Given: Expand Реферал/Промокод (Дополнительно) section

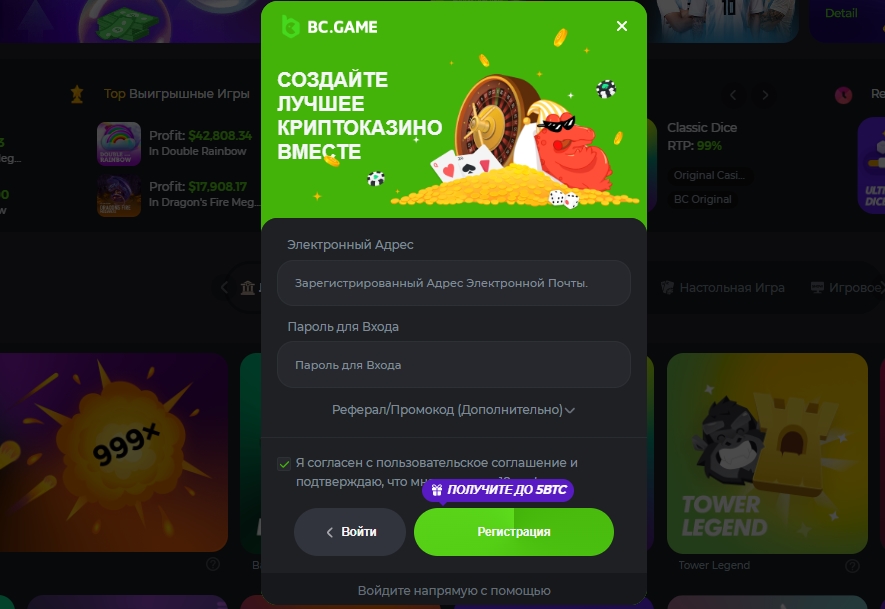Looking at the screenshot, I should 453,410.
